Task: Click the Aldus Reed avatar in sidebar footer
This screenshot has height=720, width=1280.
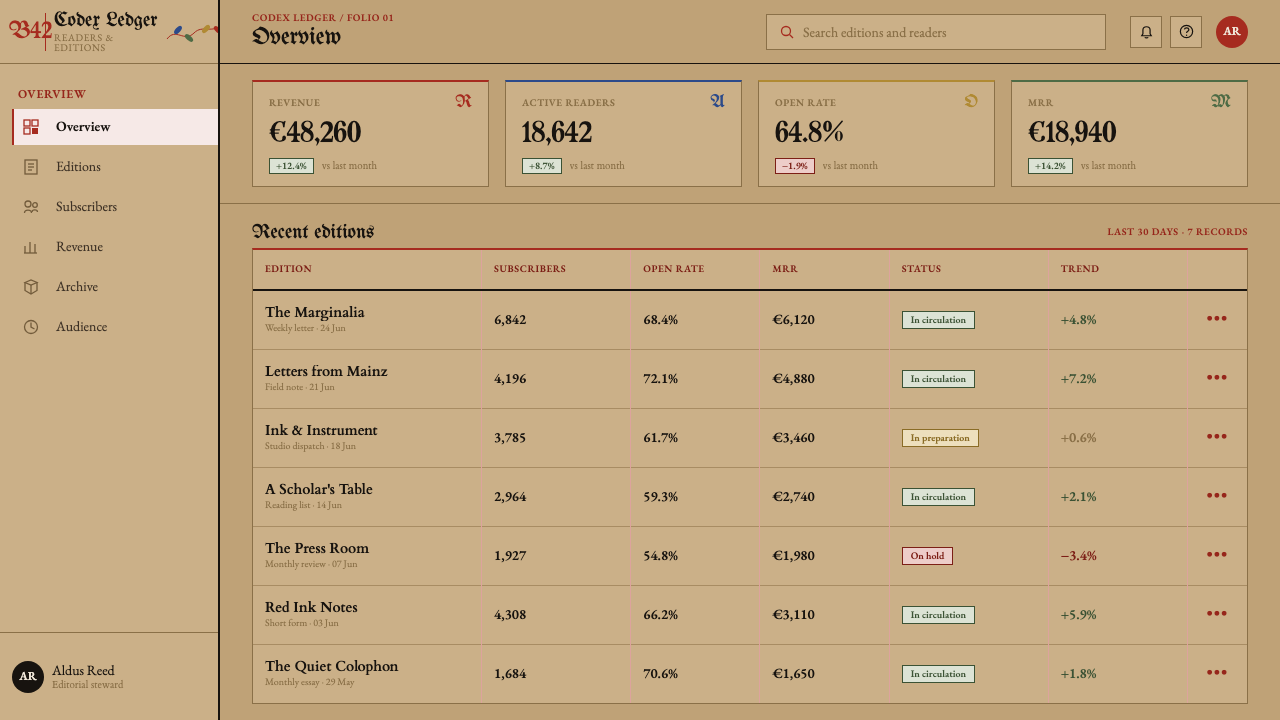Action: coord(28,677)
